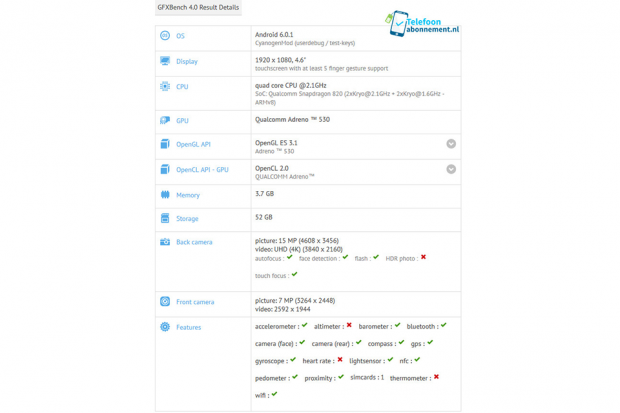The height and width of the screenshot is (413, 620).
Task: Click the HDR photo red cross
Action: 423,257
